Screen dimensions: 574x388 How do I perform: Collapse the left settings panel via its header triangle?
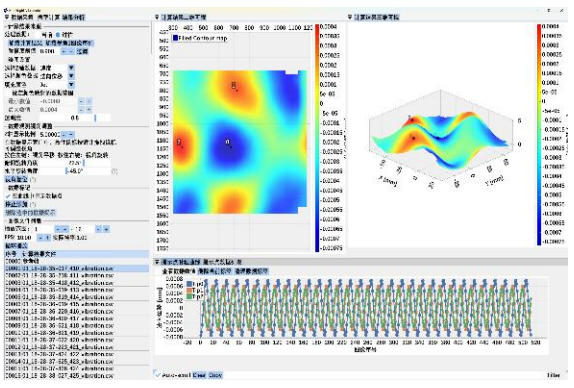tap(7, 17)
